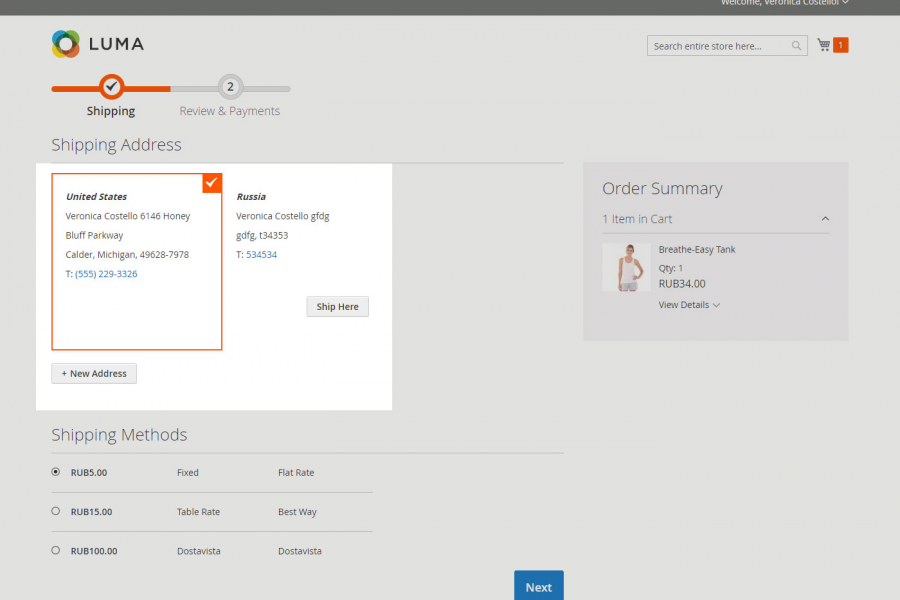Screen dimensions: 900x600
Task: Click the Best Way carrier text
Action: point(297,512)
